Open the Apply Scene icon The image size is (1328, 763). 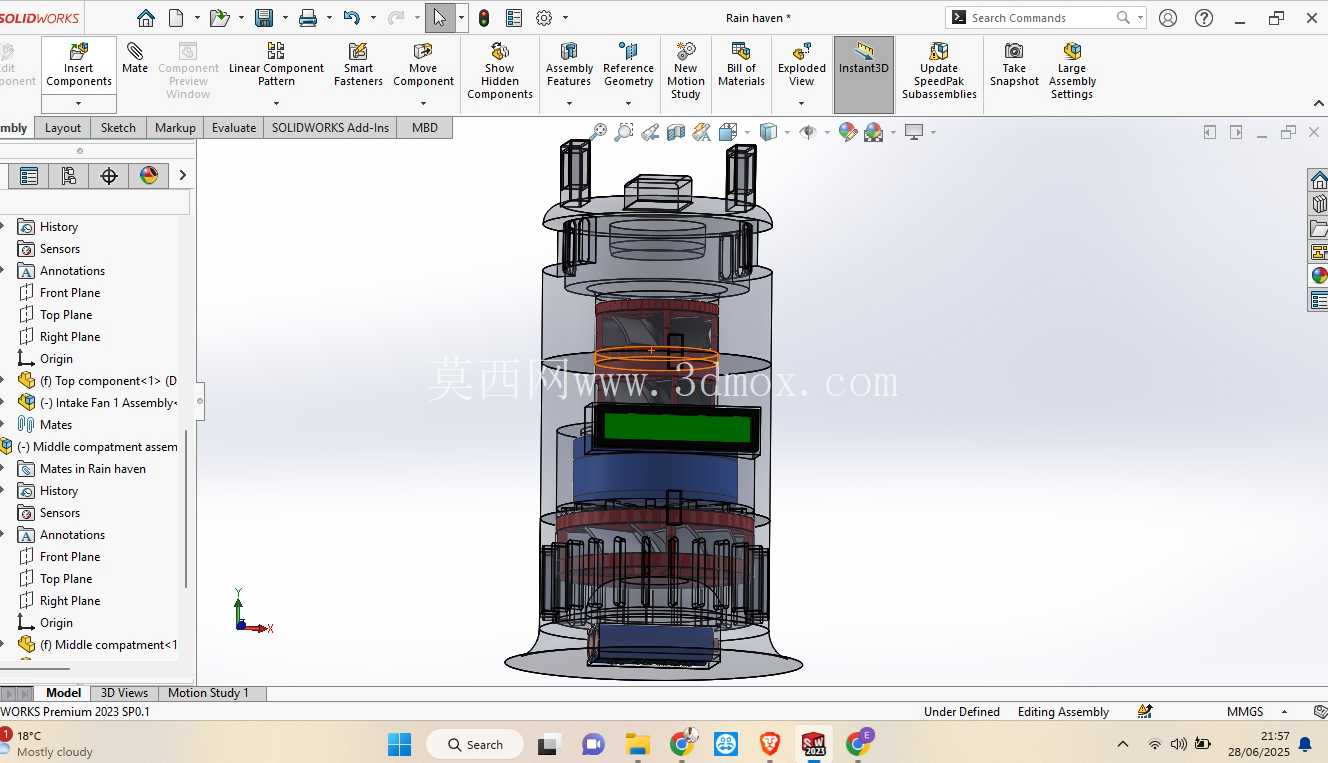[x=874, y=132]
